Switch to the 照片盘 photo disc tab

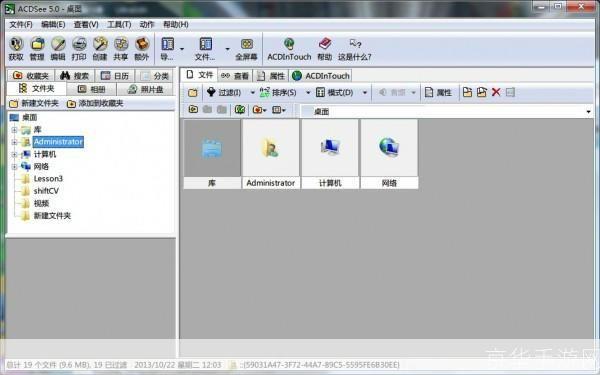tap(146, 89)
